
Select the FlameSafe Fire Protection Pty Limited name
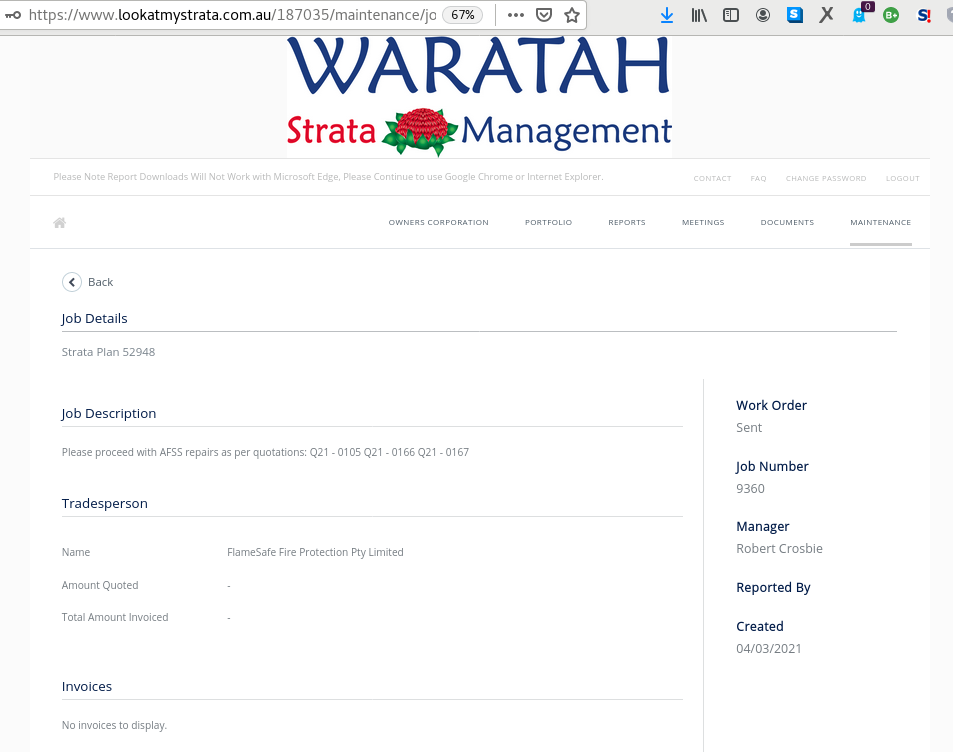click(x=315, y=552)
